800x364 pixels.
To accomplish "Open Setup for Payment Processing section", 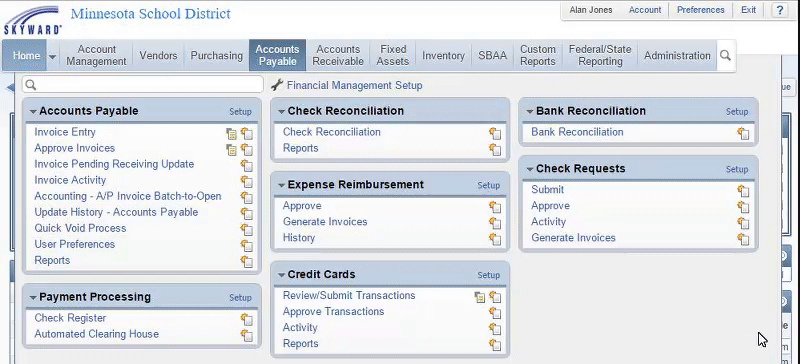I will point(240,298).
